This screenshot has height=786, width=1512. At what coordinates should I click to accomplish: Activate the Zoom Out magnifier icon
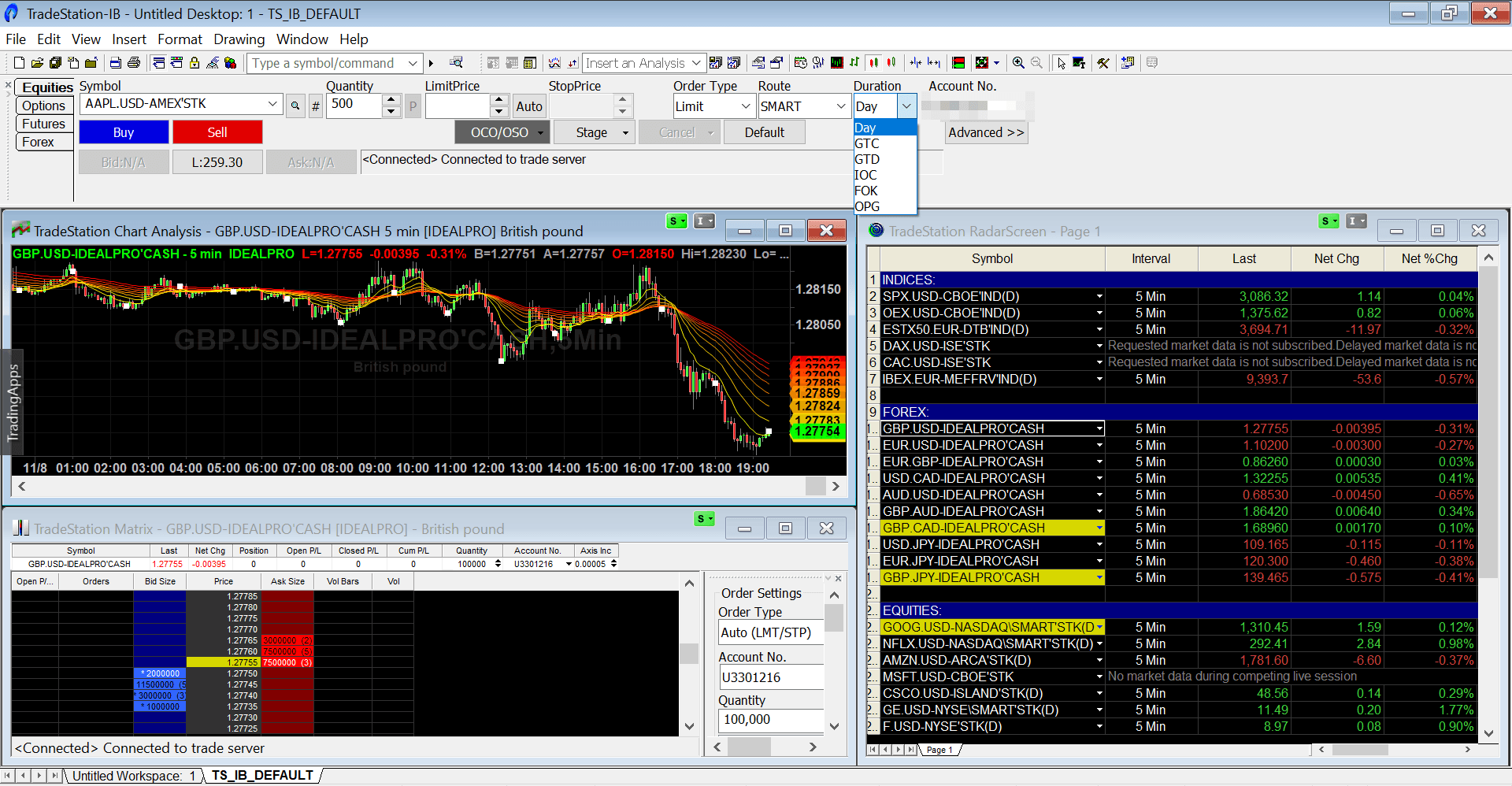[1036, 63]
